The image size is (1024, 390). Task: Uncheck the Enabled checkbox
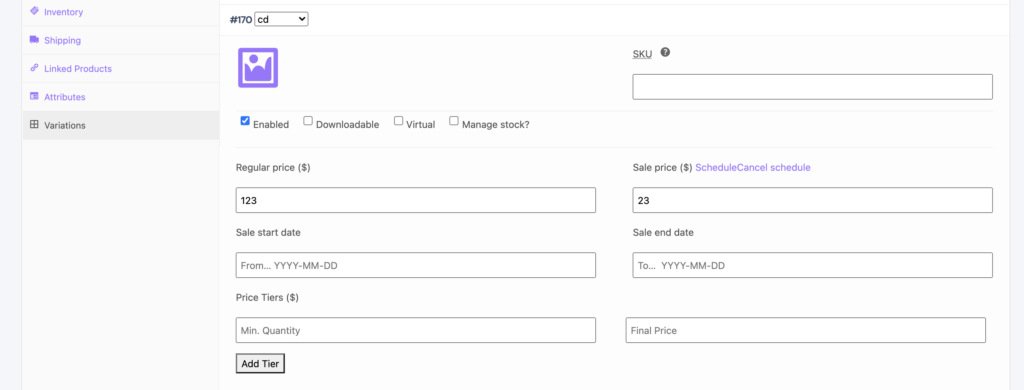[x=245, y=121]
